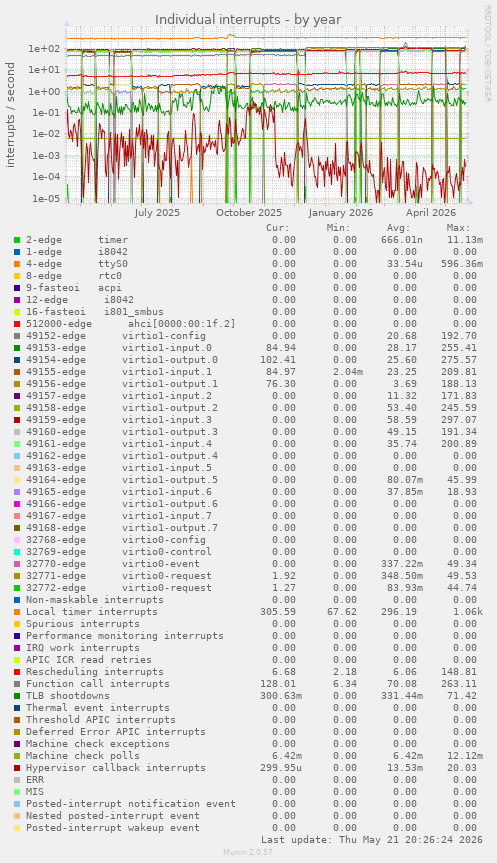Select the virtio1-output.0 legend label
This screenshot has width=497, height=863.
pyautogui.click(x=170, y=360)
